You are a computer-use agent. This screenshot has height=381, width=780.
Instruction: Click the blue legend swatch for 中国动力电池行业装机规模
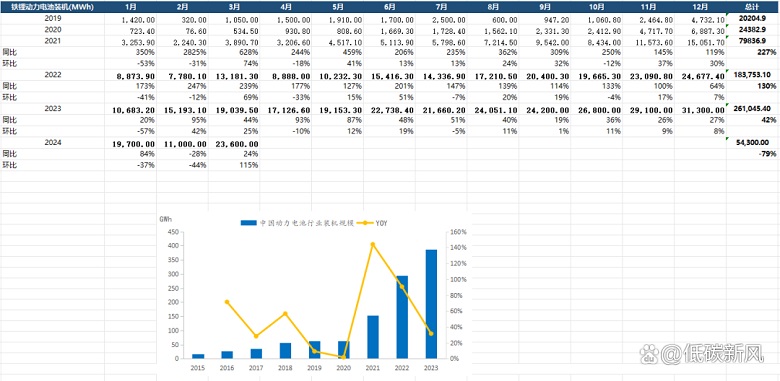pyautogui.click(x=249, y=223)
